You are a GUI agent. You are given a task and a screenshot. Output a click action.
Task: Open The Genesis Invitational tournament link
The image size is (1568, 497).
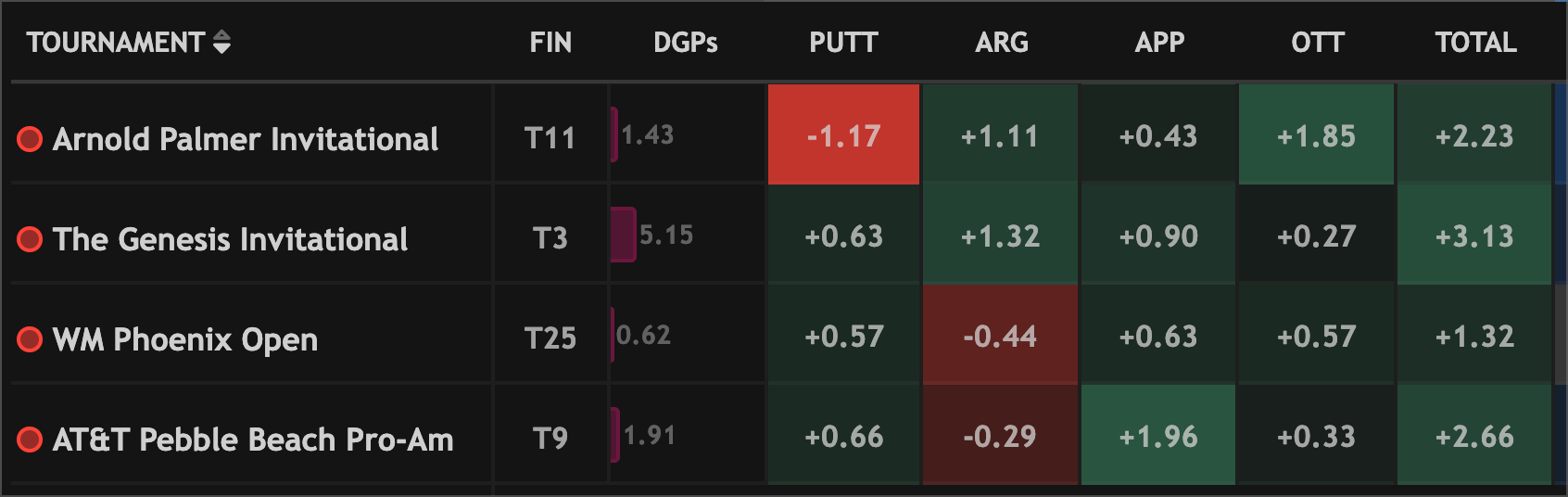point(230,239)
